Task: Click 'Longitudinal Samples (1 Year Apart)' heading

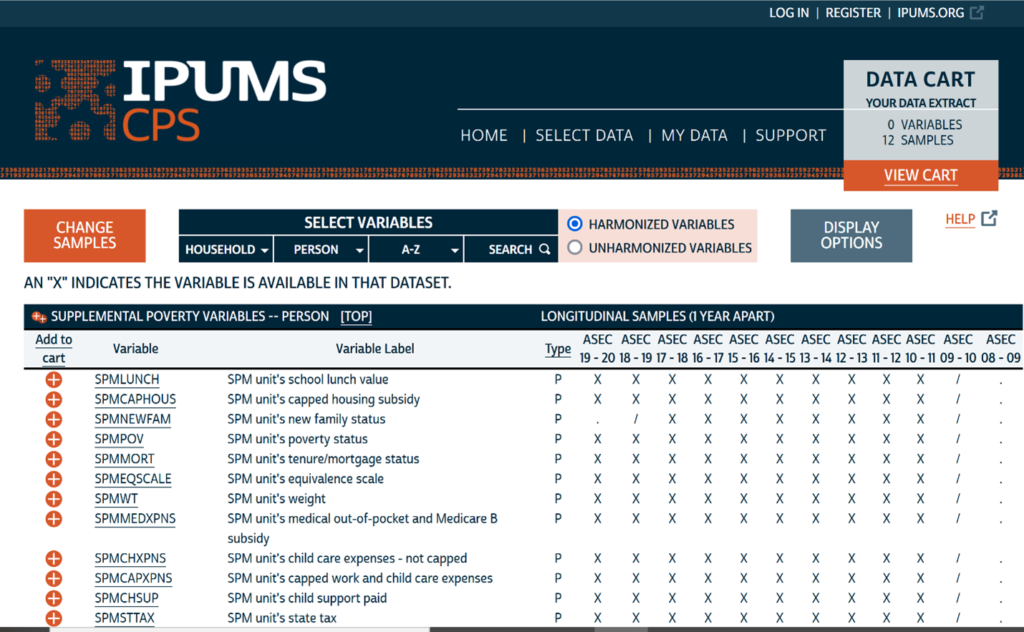Action: pos(658,317)
